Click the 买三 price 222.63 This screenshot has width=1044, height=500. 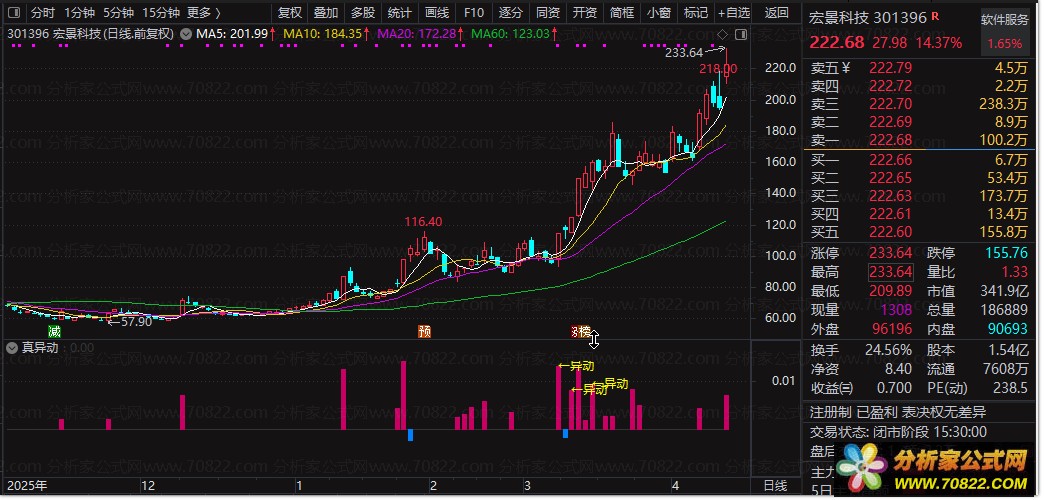click(x=889, y=195)
